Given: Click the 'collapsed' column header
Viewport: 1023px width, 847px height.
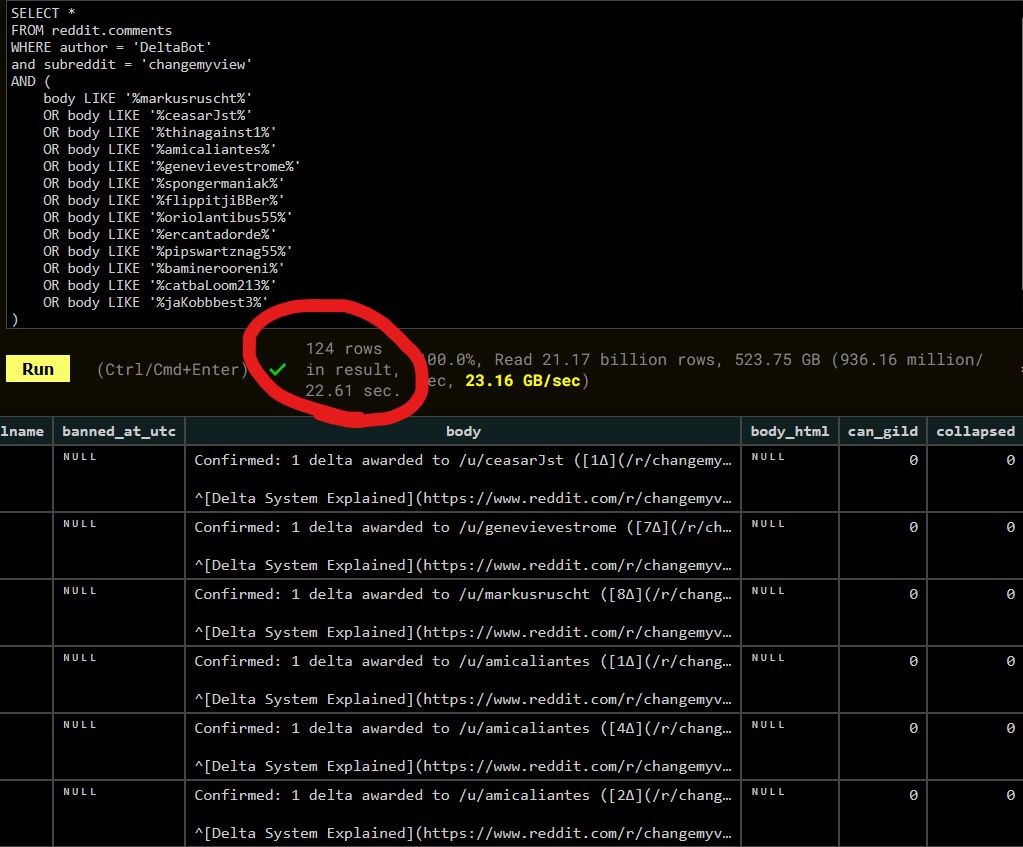Looking at the screenshot, I should tap(975, 431).
